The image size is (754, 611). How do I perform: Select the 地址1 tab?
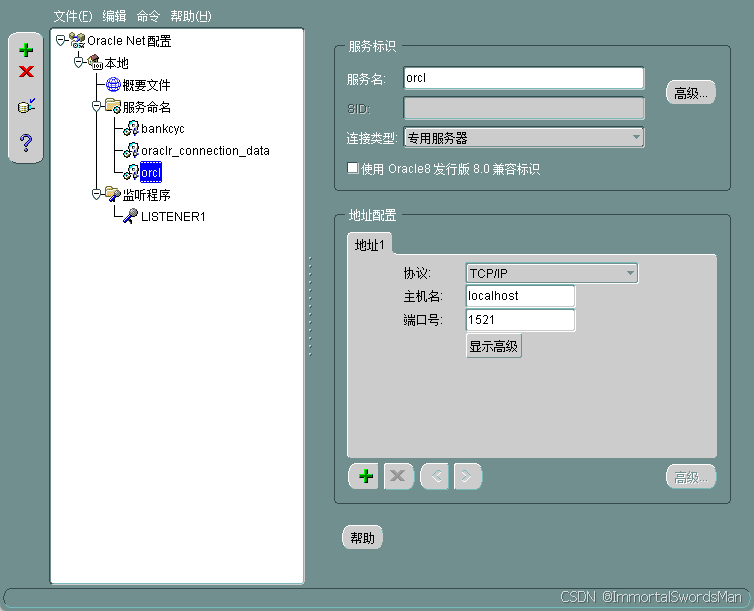[369, 245]
